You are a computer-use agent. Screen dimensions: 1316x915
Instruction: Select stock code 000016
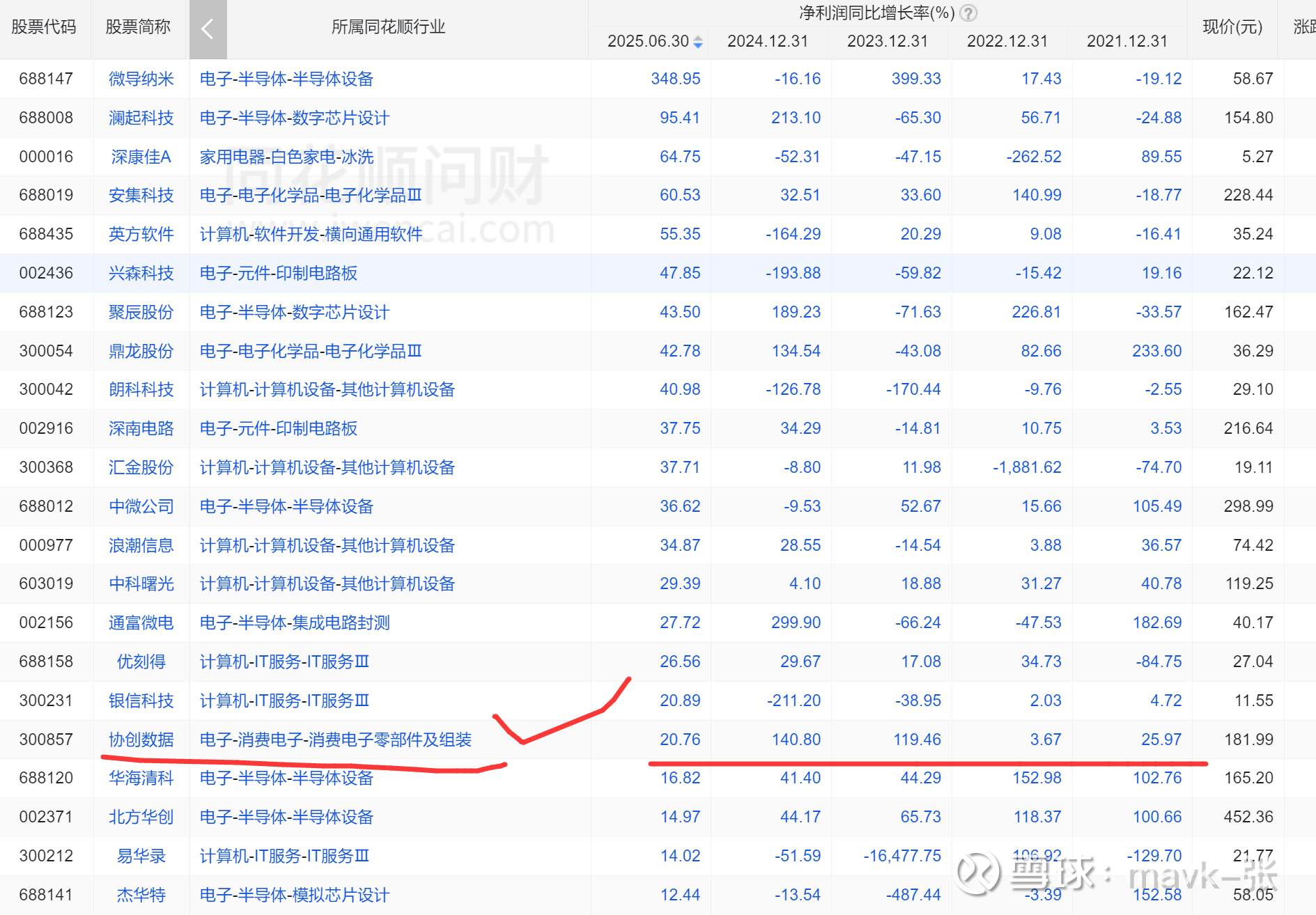pyautogui.click(x=46, y=157)
